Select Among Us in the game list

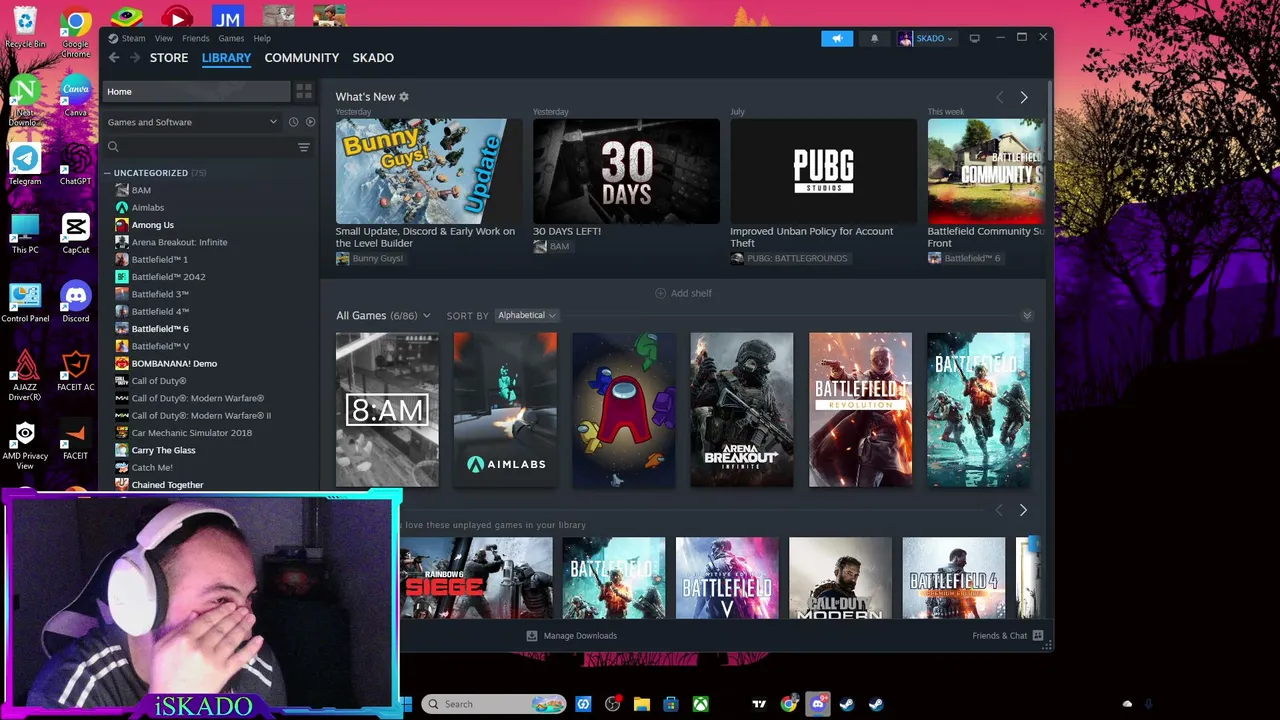(152, 225)
